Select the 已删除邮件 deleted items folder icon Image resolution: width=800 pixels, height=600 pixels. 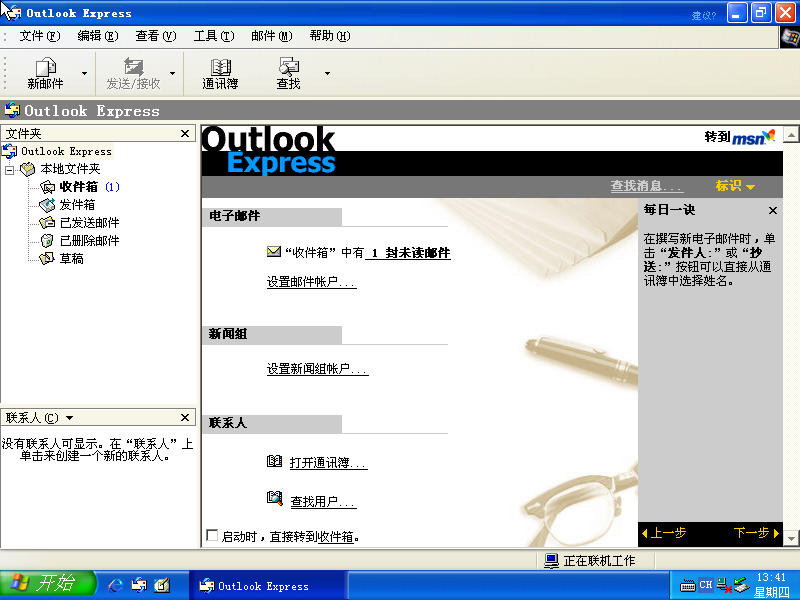[x=47, y=241]
